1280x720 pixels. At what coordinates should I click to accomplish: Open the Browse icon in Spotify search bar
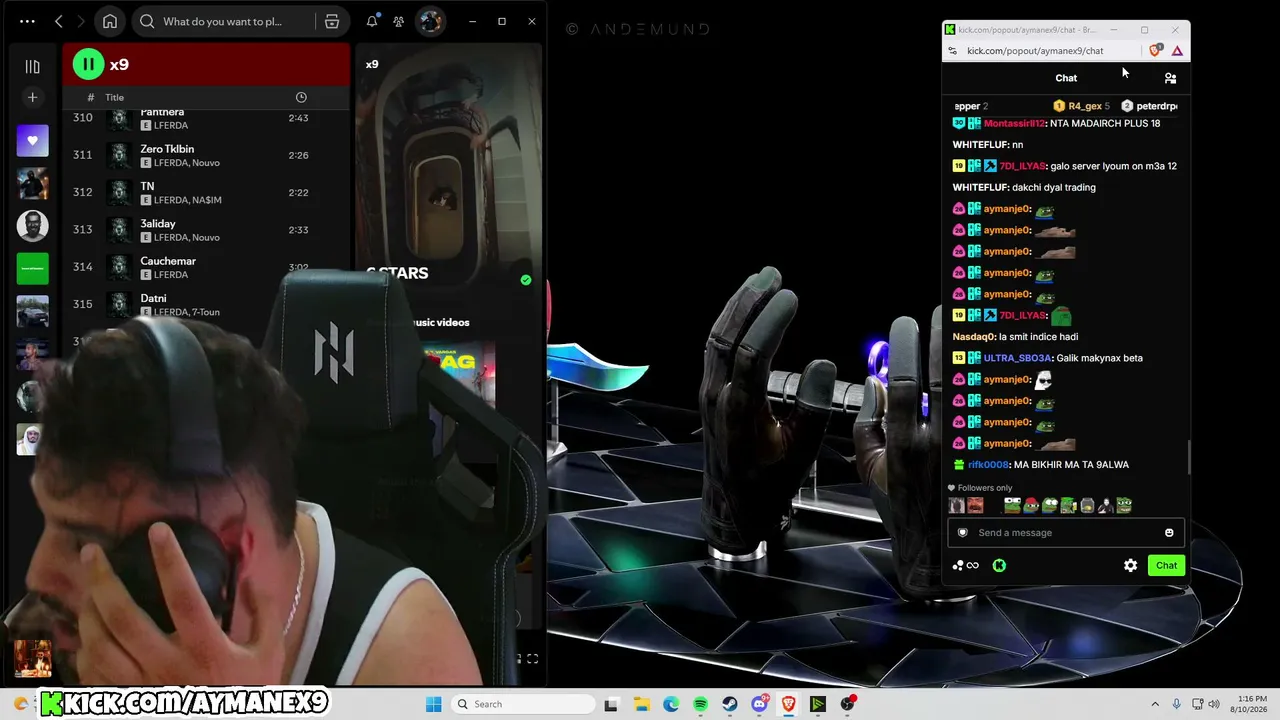click(332, 21)
